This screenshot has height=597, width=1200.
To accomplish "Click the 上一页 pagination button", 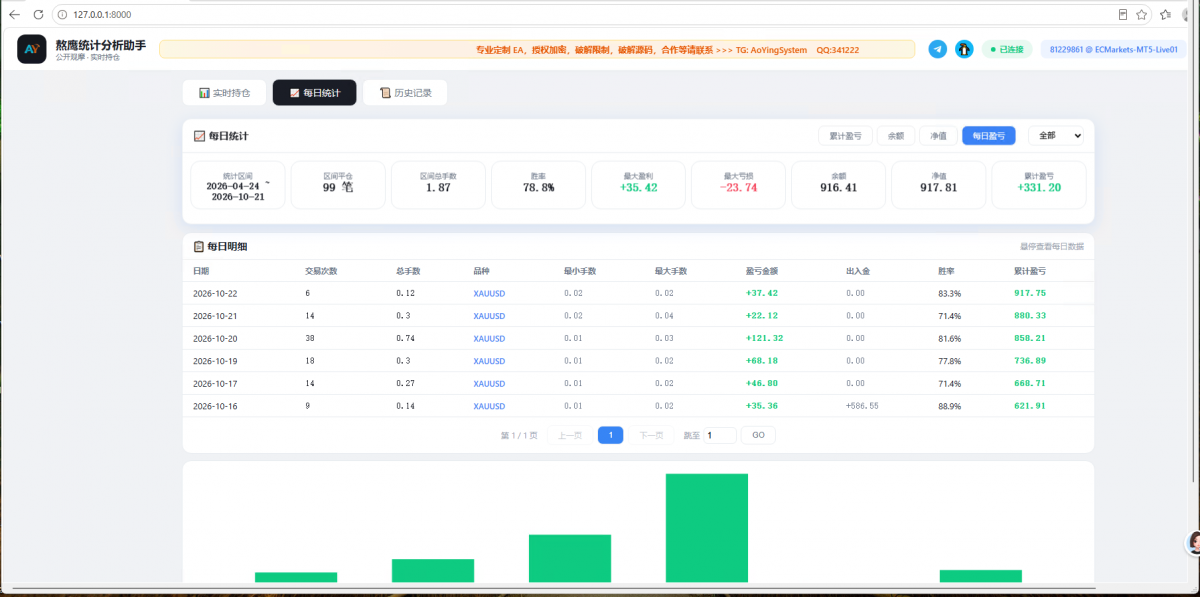I will tap(569, 435).
